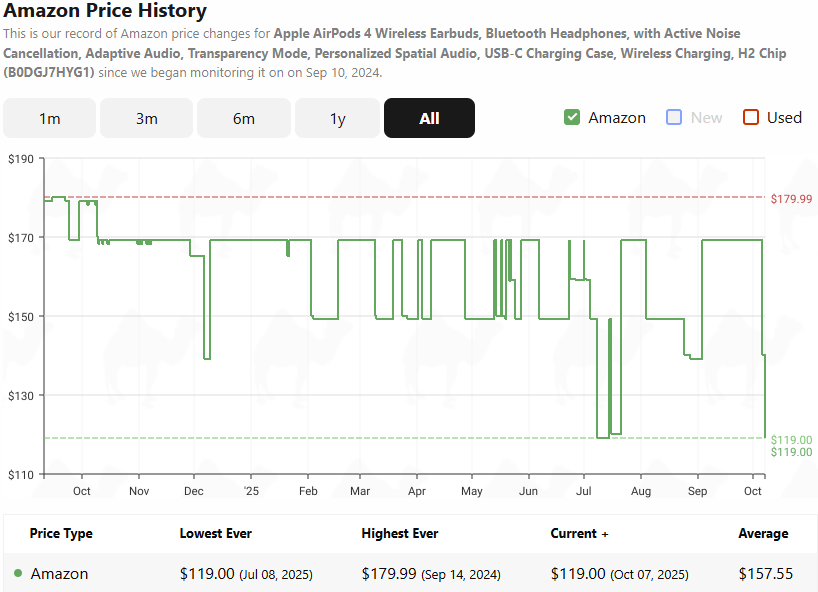The width and height of the screenshot is (818, 592).
Task: Uncheck the Amazon price checkbox
Action: pos(572,117)
